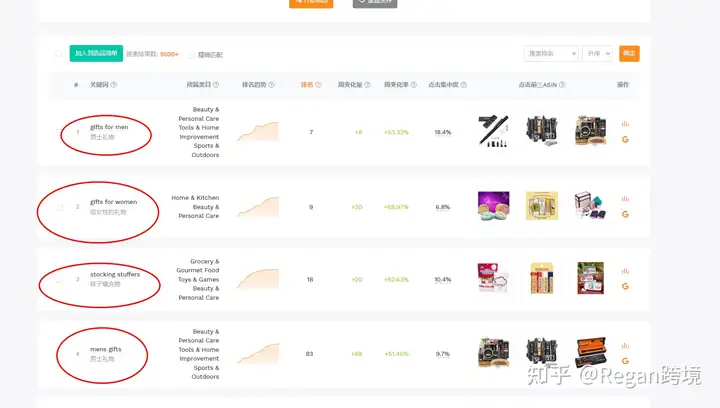720x408 pixels.
Task: Open third ASIN thumbnail for mens gifts
Action: point(591,352)
